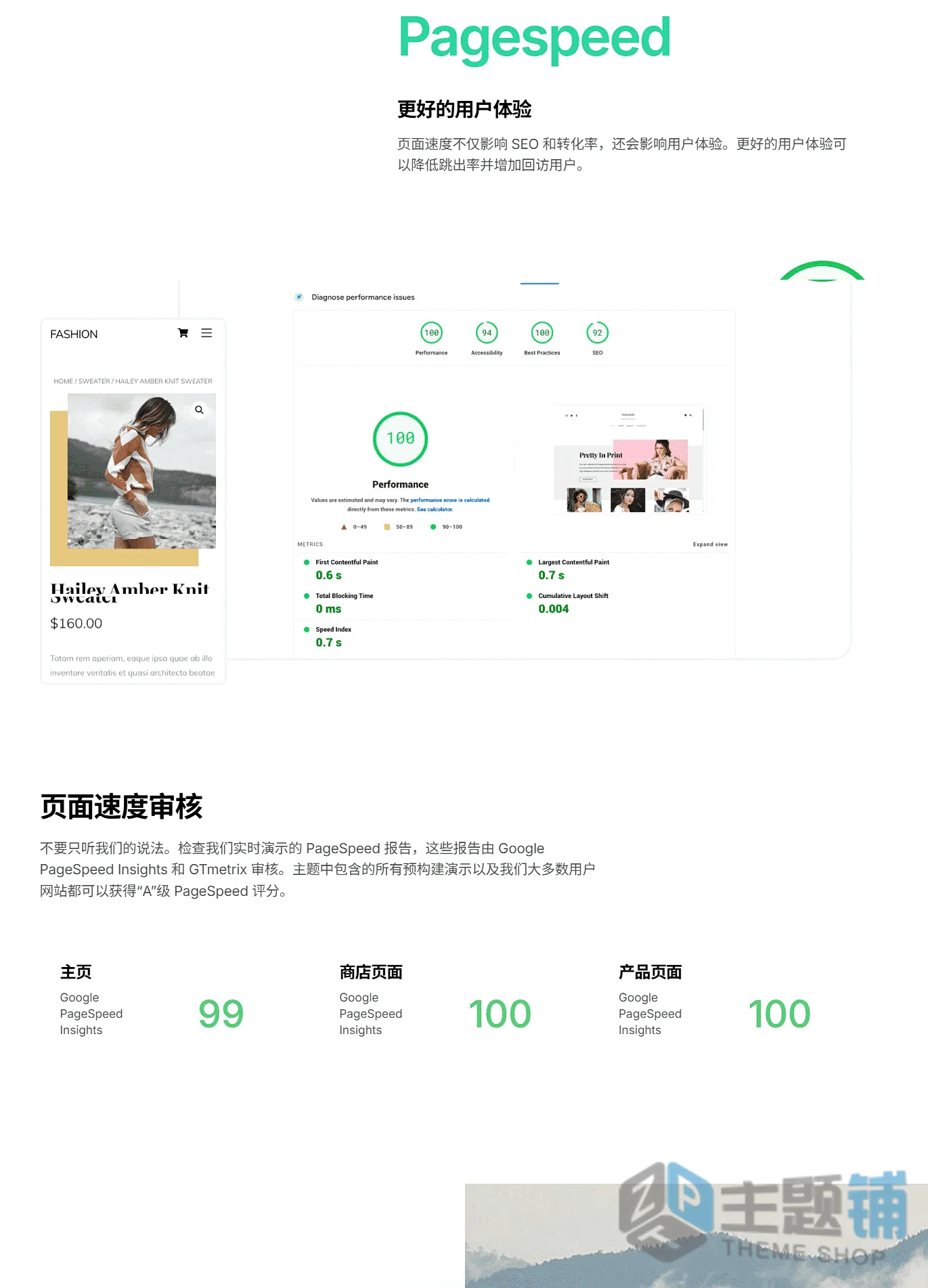
Task: Click Google PageSpeed Insights label under 主页
Action: coord(91,1014)
